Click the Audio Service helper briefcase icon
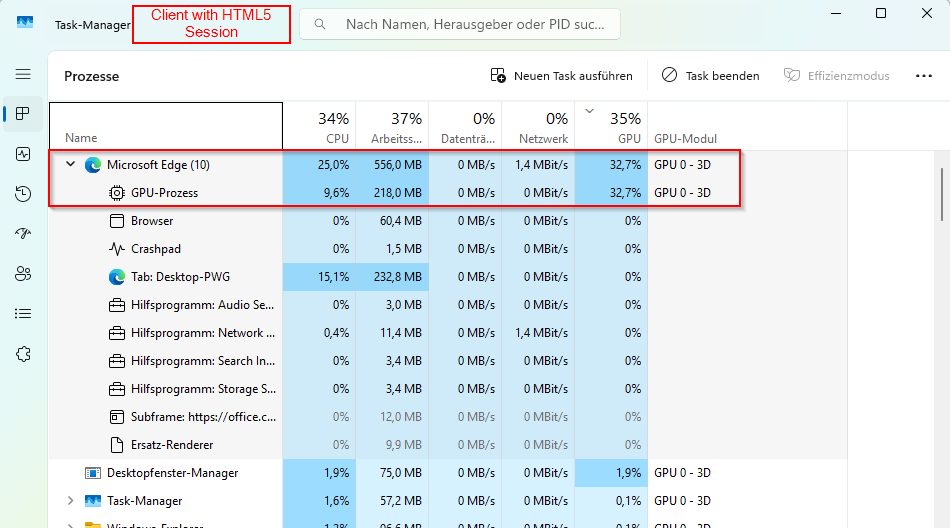950x528 pixels. coord(116,305)
